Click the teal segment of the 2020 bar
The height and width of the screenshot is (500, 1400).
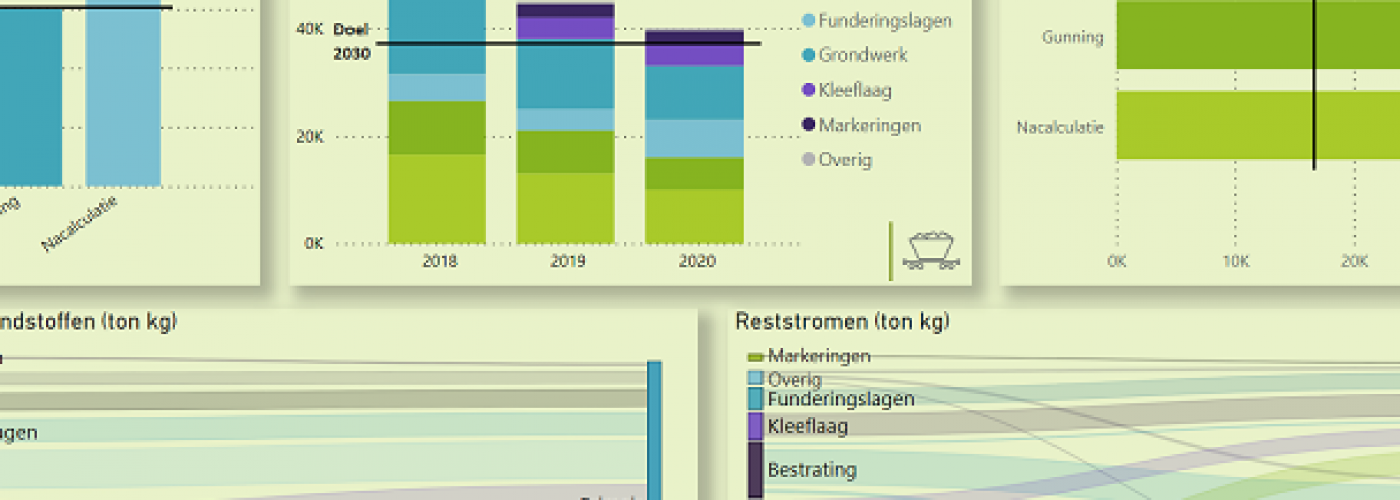click(694, 92)
